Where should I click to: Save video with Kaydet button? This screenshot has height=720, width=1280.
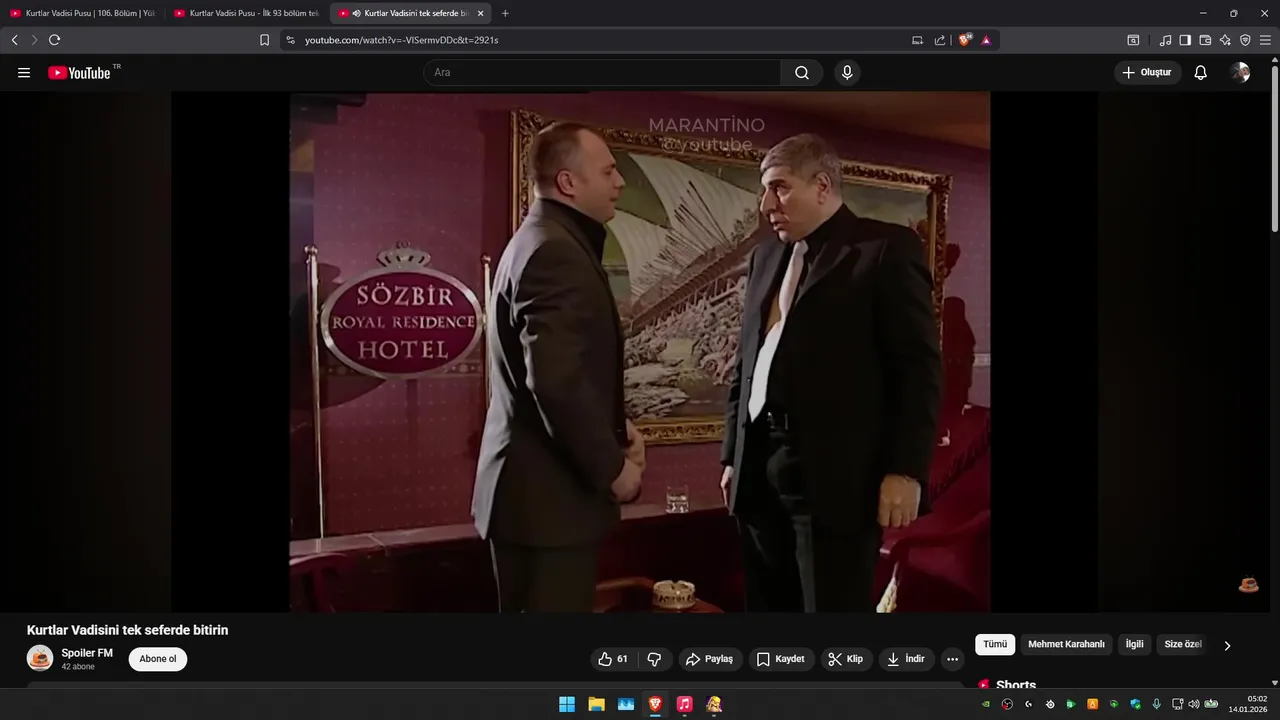click(x=781, y=659)
